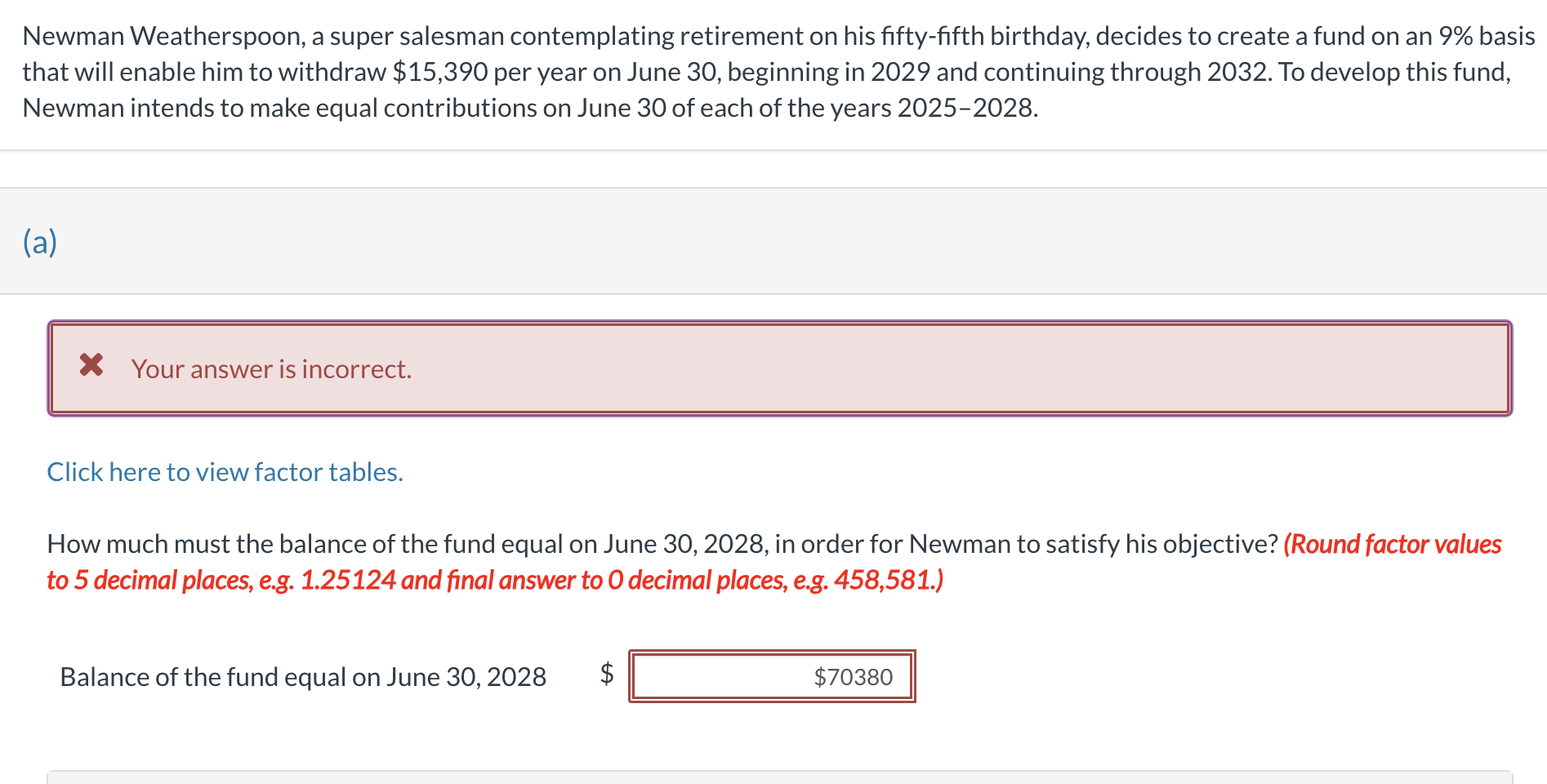The width and height of the screenshot is (1547, 784).
Task: Click the dollar sign beside the input
Action: [606, 674]
